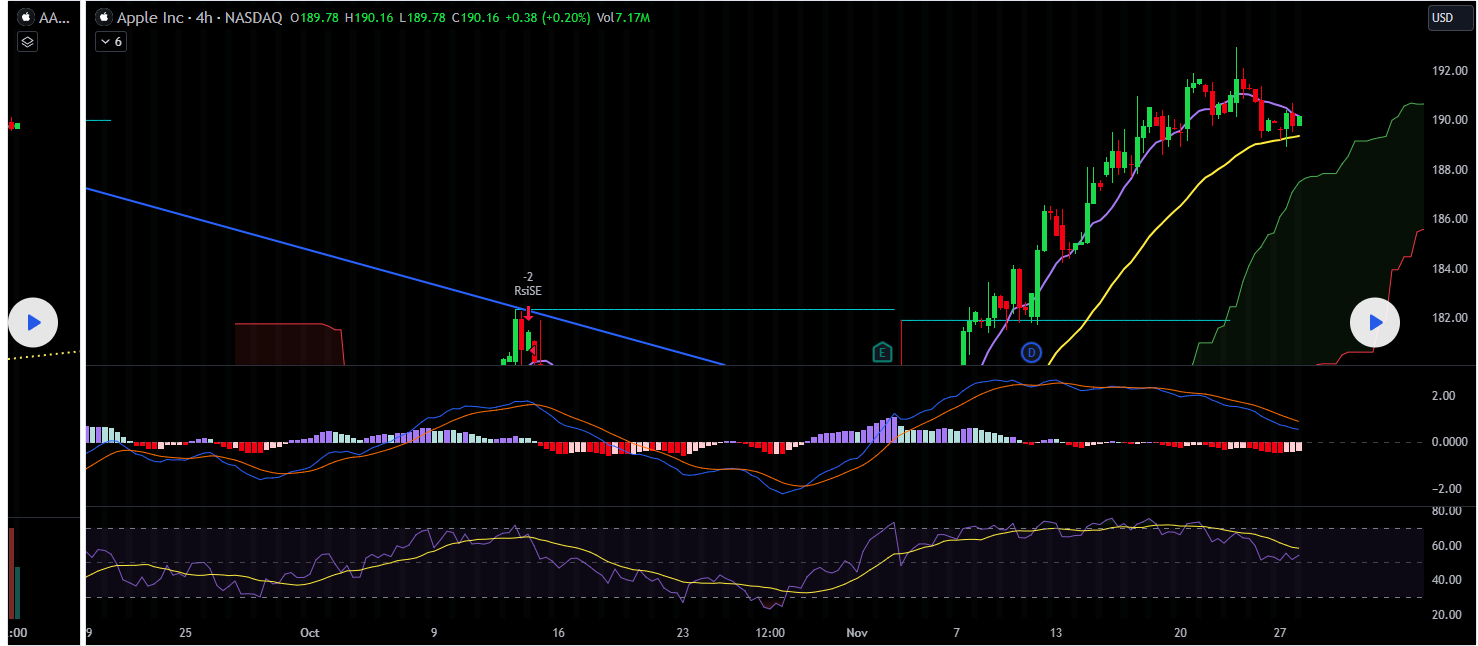Image resolution: width=1478 pixels, height=646 pixels.
Task: Click the 182.00 price axis label
Action: click(x=1448, y=318)
